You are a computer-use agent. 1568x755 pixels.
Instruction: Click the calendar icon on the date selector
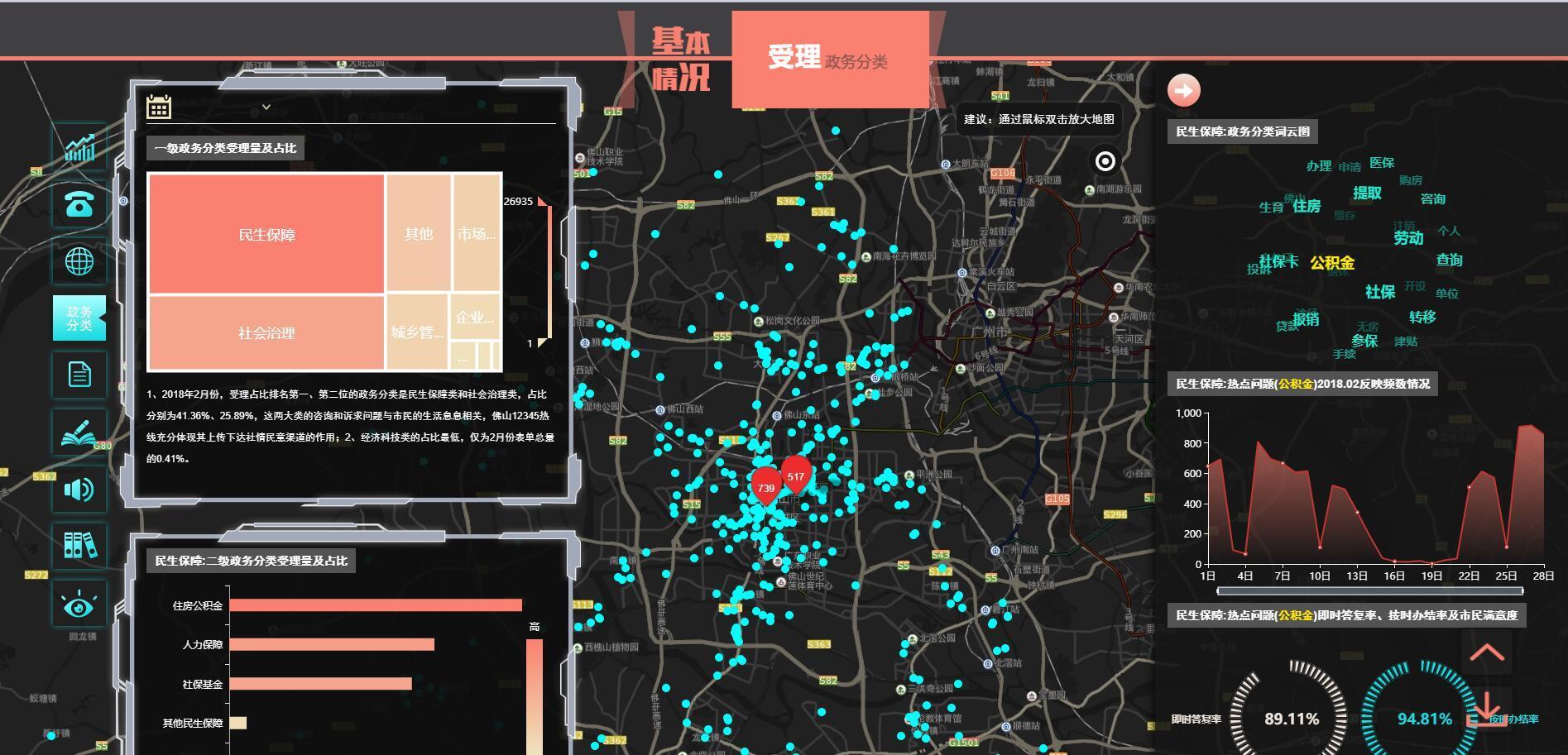(x=159, y=108)
